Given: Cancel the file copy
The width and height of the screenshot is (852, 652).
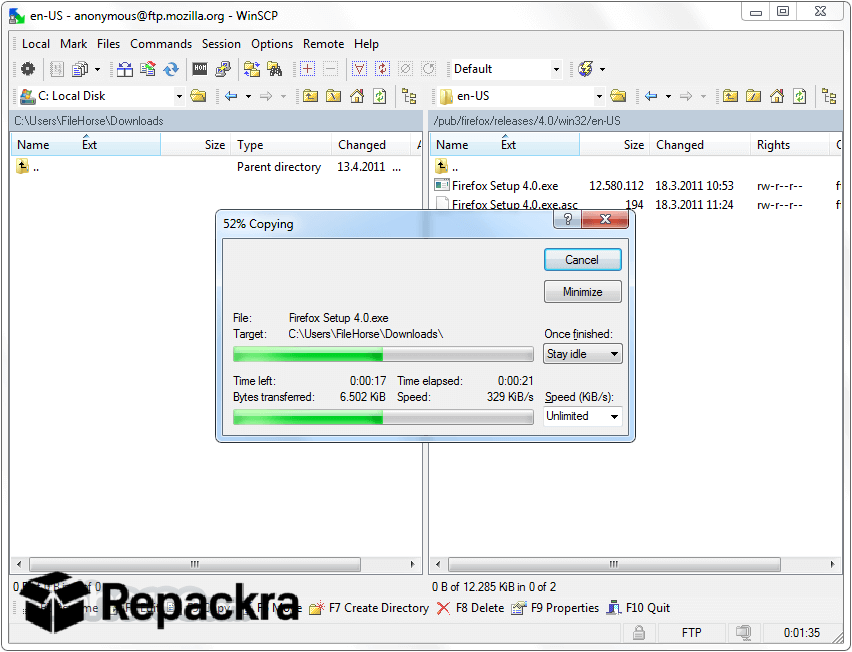Looking at the screenshot, I should pos(582,260).
